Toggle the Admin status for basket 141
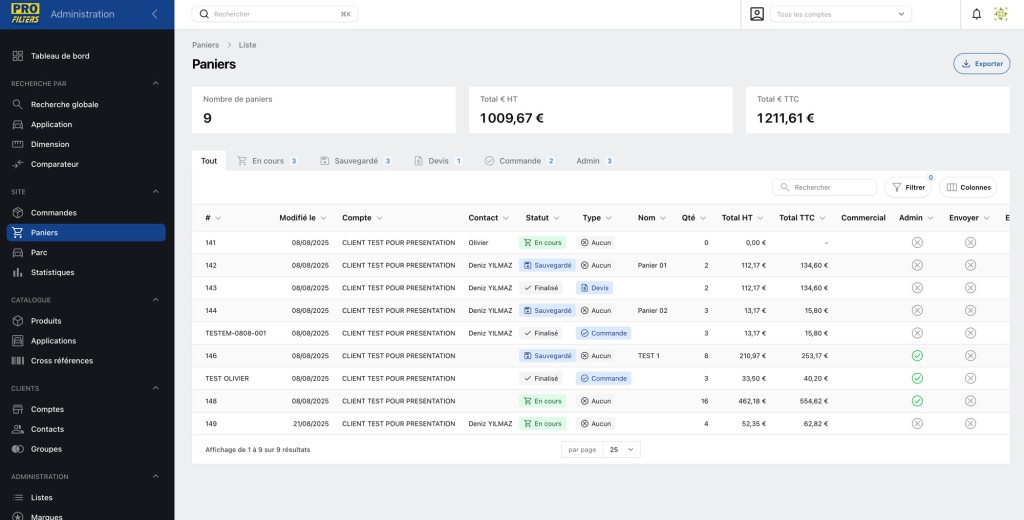 pyautogui.click(x=917, y=242)
